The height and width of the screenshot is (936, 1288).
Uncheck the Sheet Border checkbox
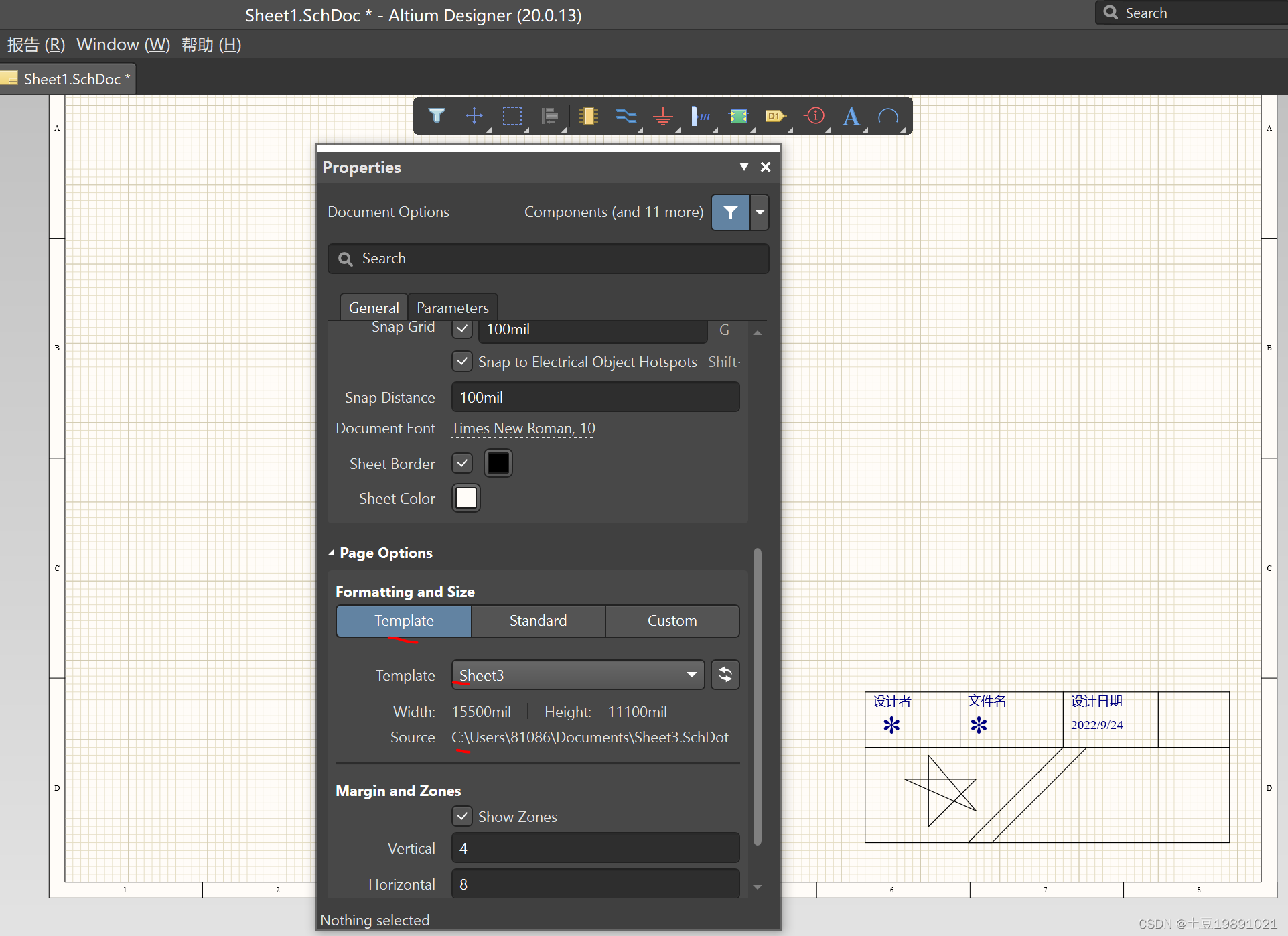(462, 464)
